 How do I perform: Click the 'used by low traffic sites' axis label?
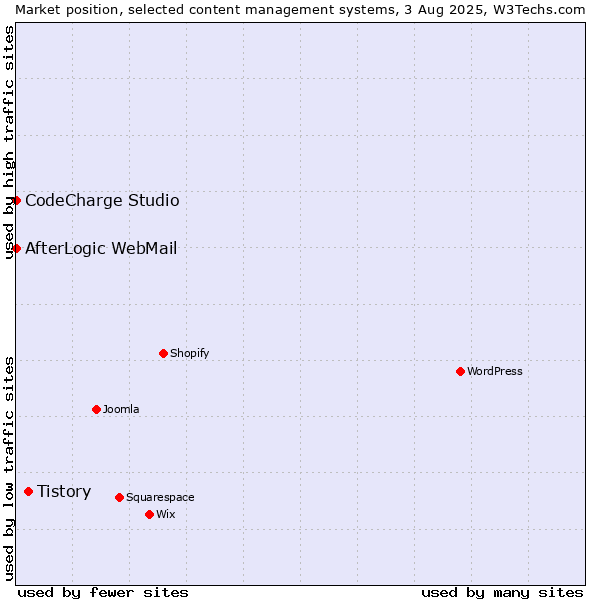(x=8, y=470)
